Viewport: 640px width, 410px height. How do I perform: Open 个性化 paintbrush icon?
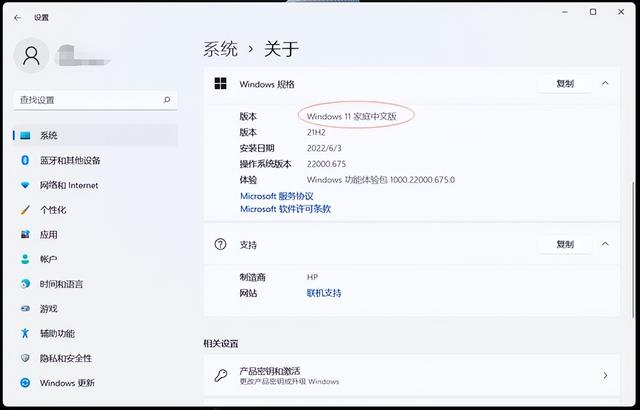(25, 210)
